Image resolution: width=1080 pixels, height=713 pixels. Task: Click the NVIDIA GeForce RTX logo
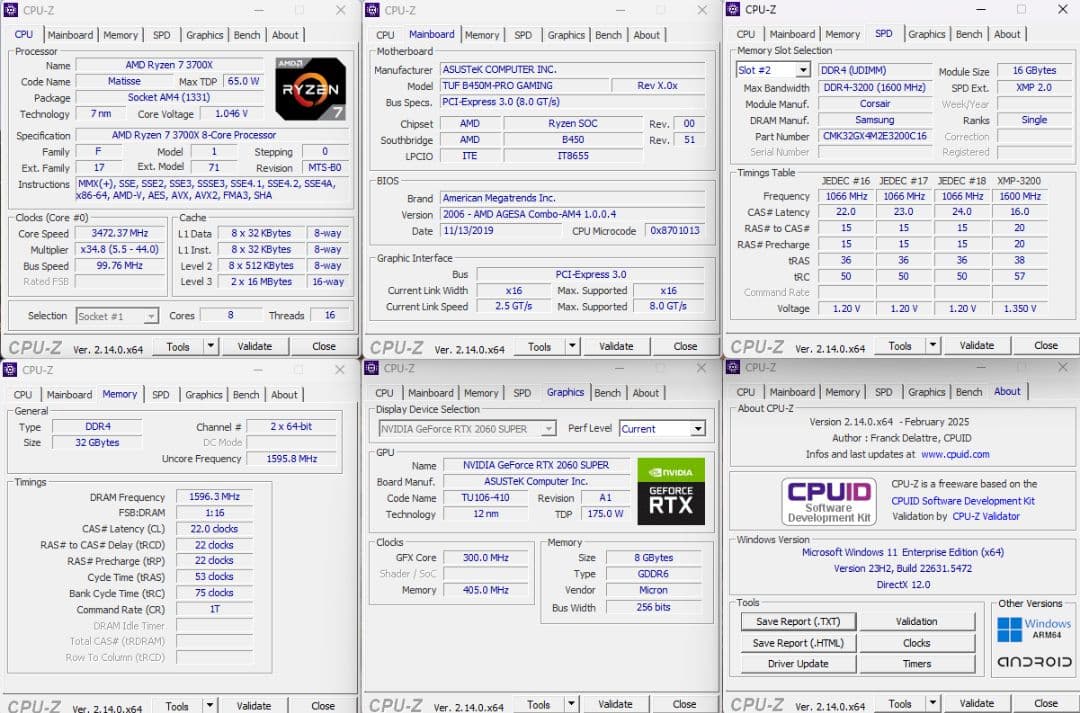[671, 490]
